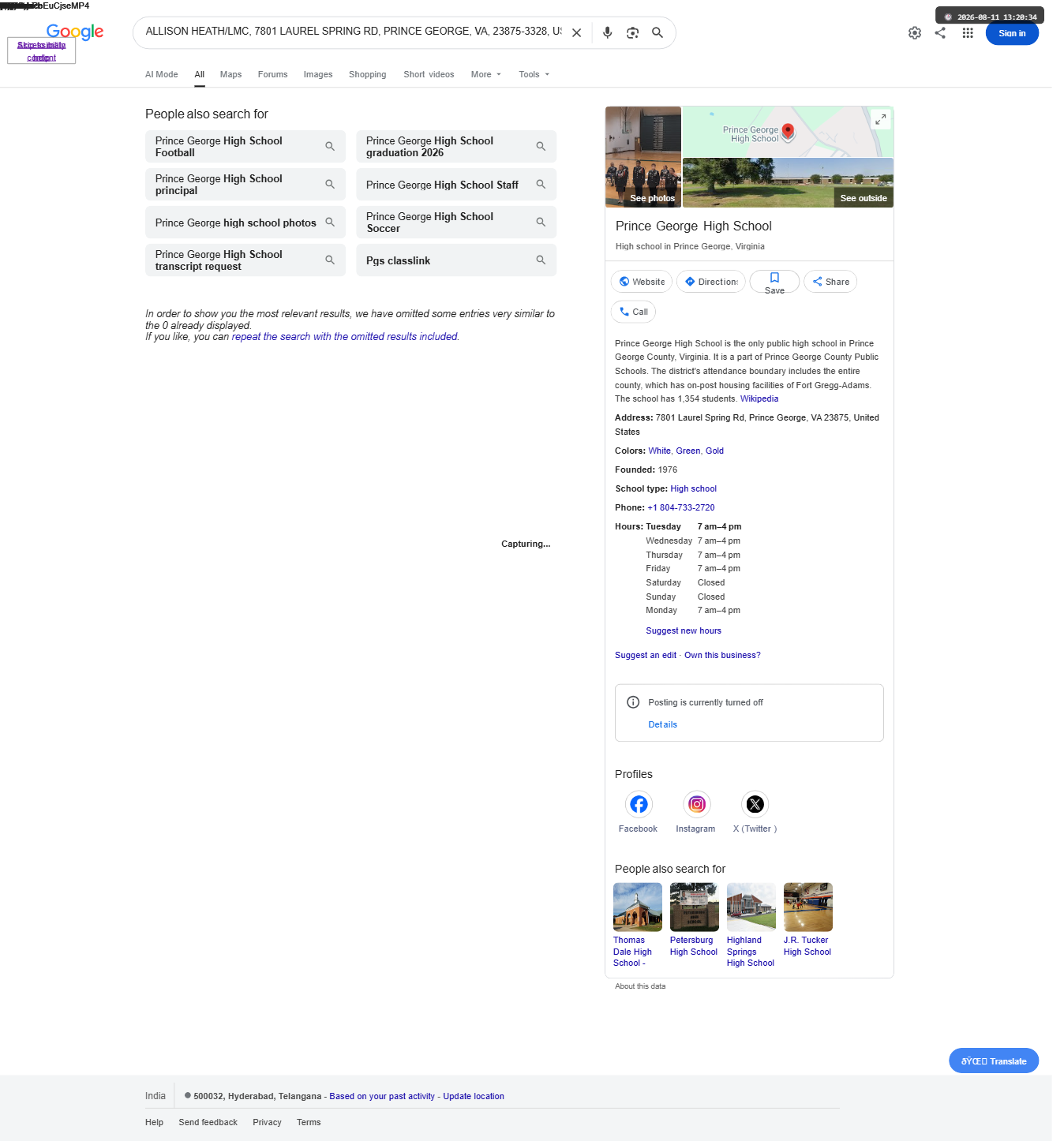Expand the map in knowledge panel
This screenshot has height=1141, width=1064.
(880, 119)
